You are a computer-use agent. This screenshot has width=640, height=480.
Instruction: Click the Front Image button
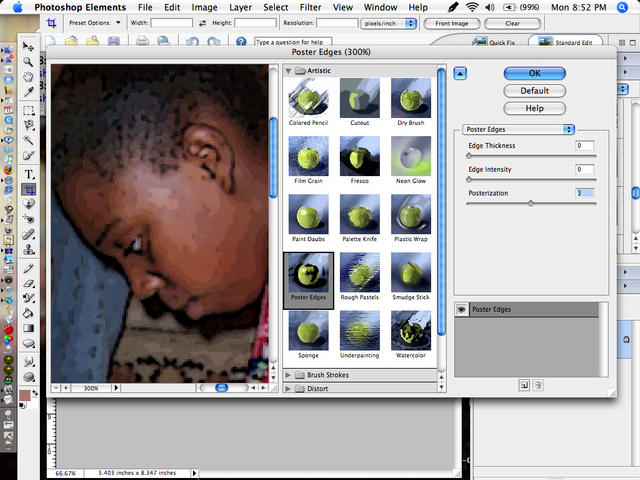pyautogui.click(x=451, y=24)
